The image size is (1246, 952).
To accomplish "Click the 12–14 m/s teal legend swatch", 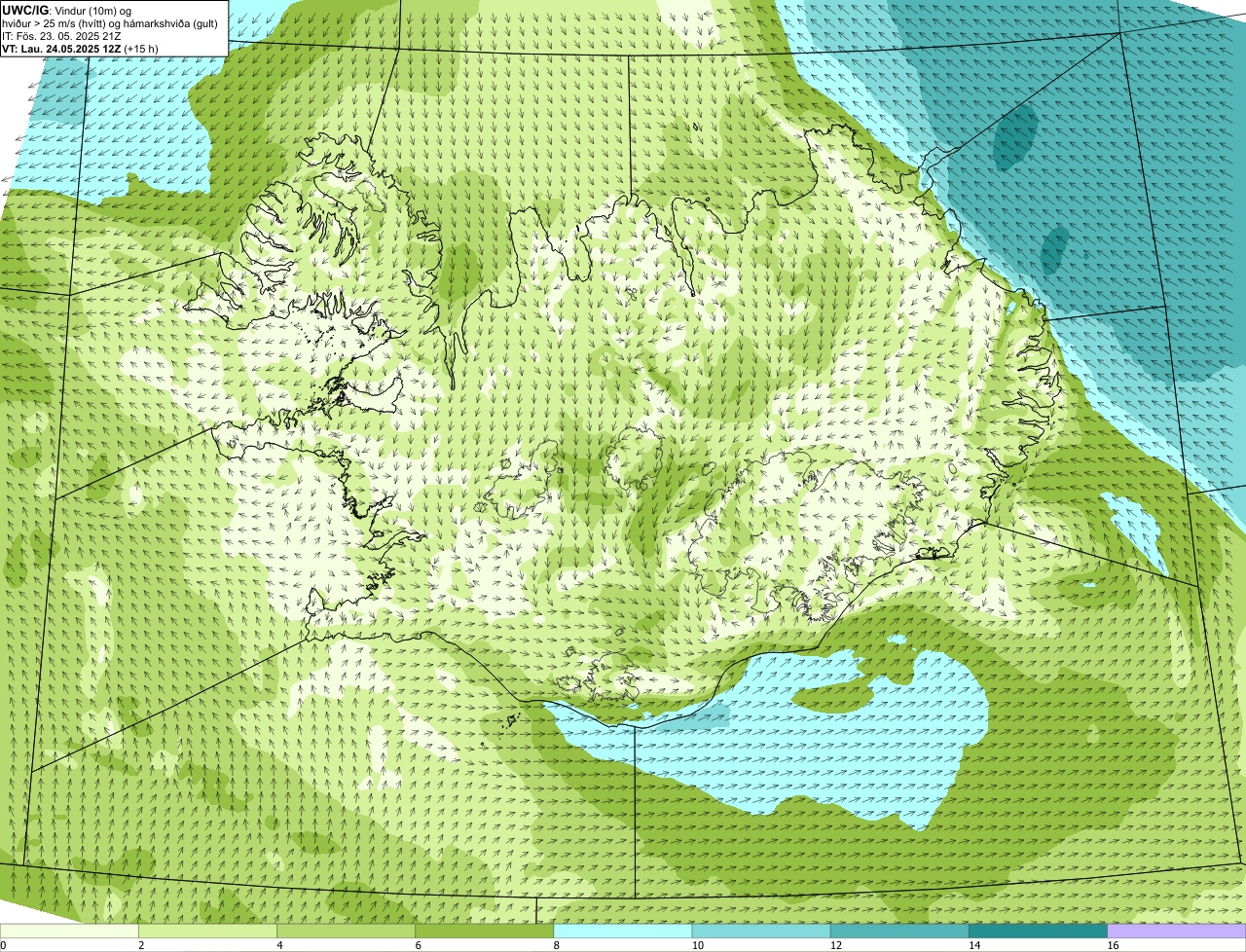I will [899, 932].
